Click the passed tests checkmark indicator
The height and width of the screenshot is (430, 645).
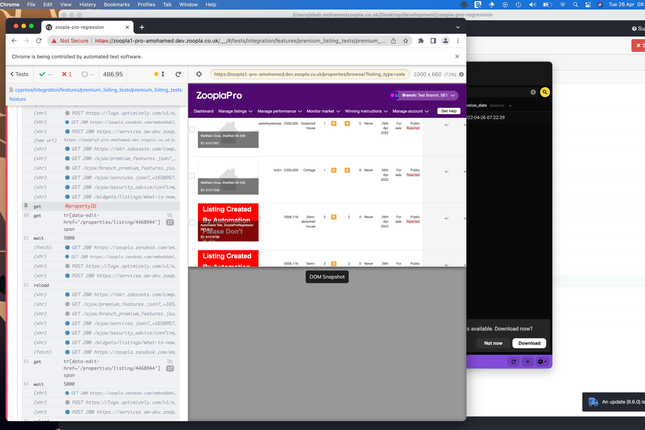[x=46, y=74]
